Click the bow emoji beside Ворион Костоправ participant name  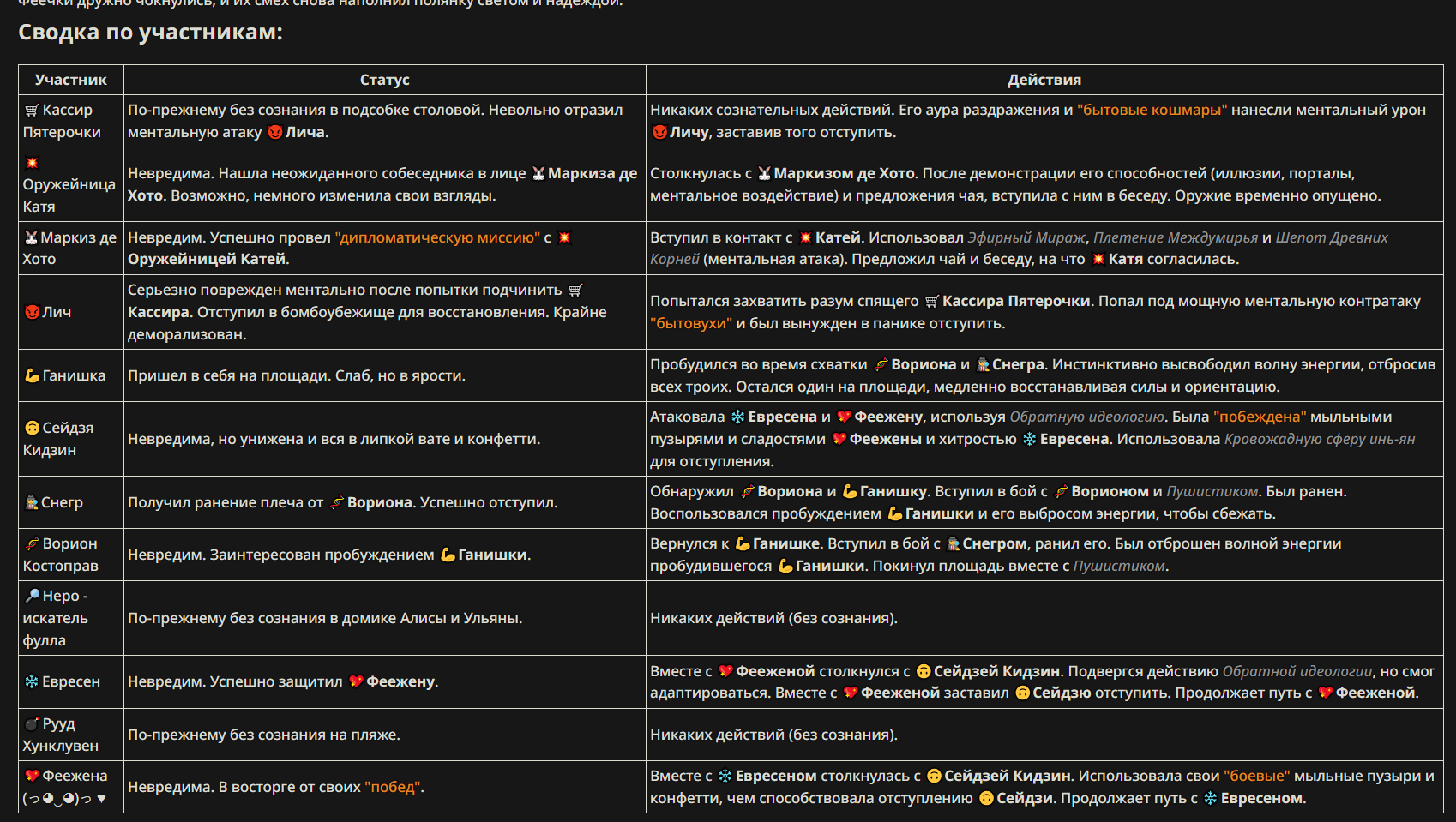(32, 543)
